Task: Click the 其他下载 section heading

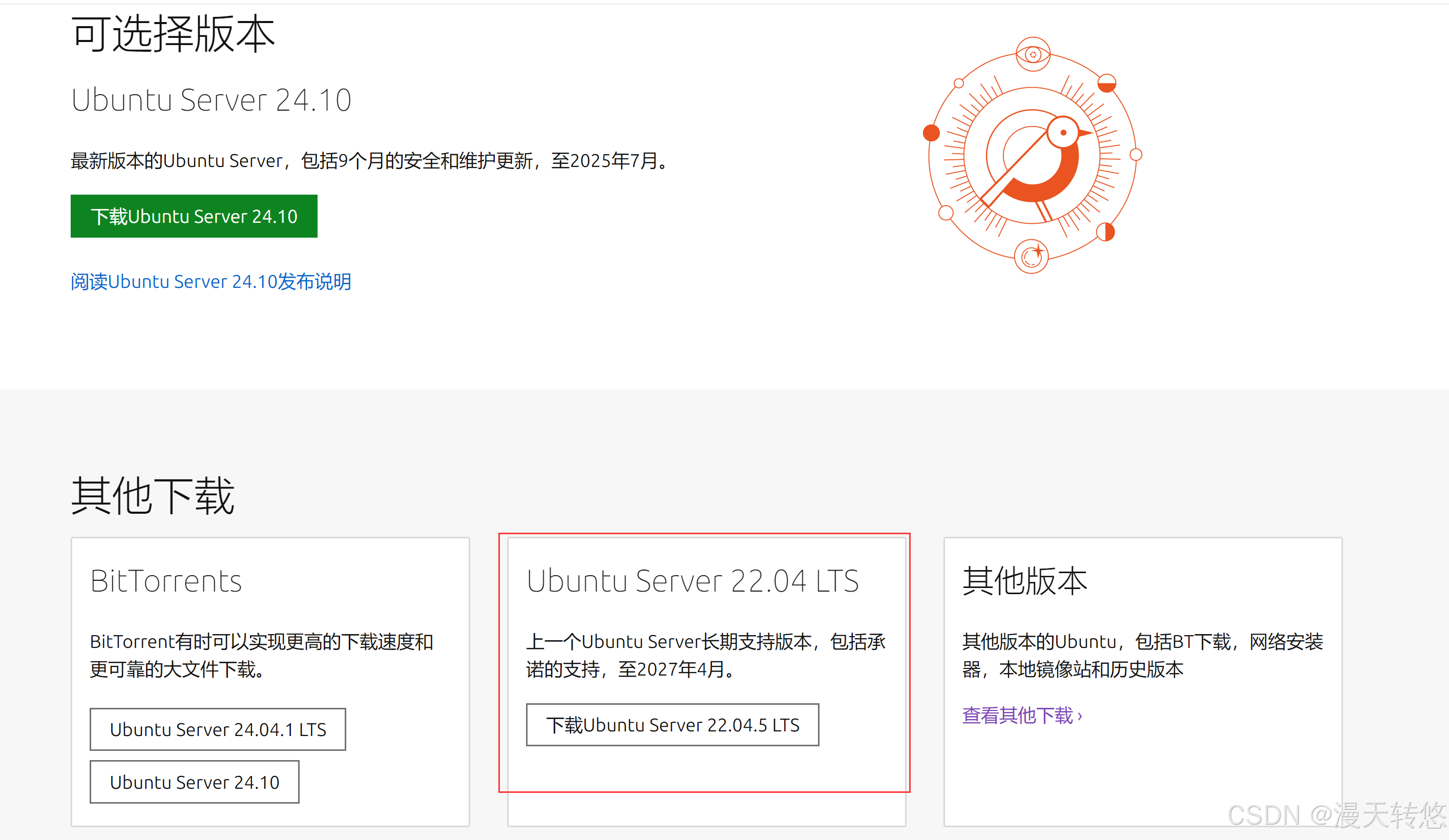Action: click(153, 496)
